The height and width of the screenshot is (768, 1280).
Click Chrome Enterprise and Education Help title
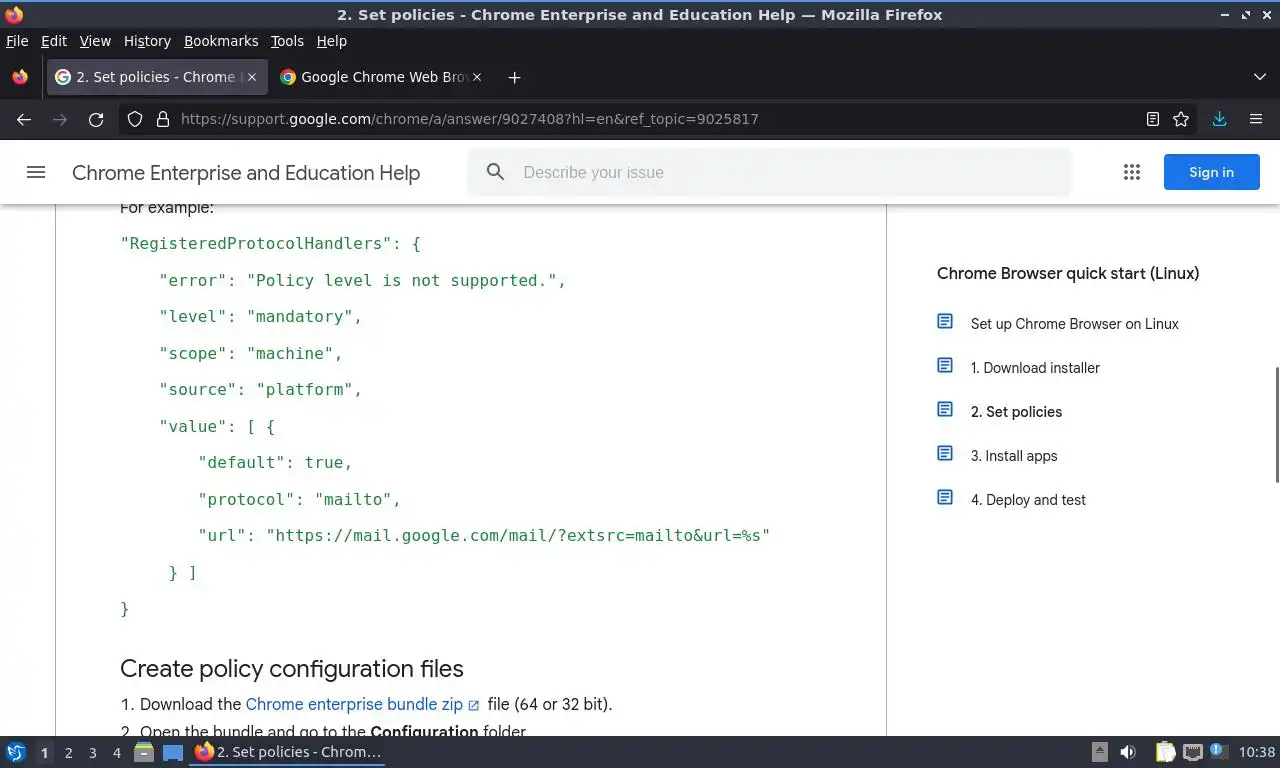click(x=246, y=173)
